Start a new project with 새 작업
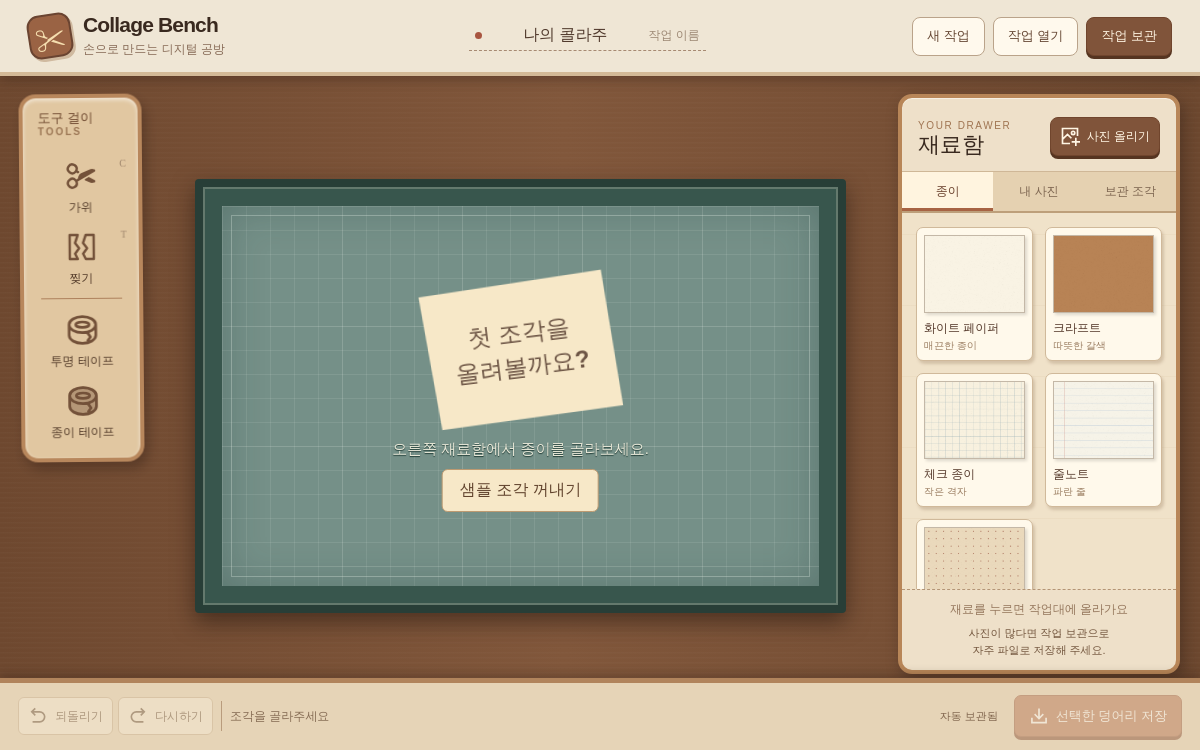This screenshot has height=750, width=1200. click(948, 36)
